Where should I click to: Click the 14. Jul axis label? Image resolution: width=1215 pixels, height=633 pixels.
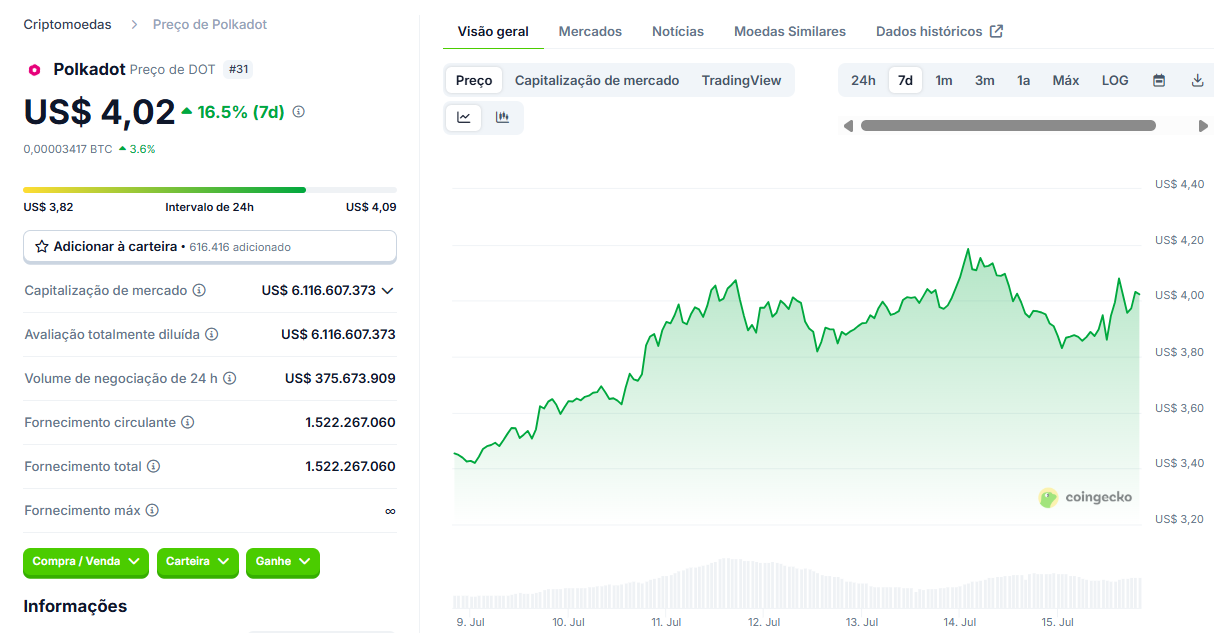point(960,622)
